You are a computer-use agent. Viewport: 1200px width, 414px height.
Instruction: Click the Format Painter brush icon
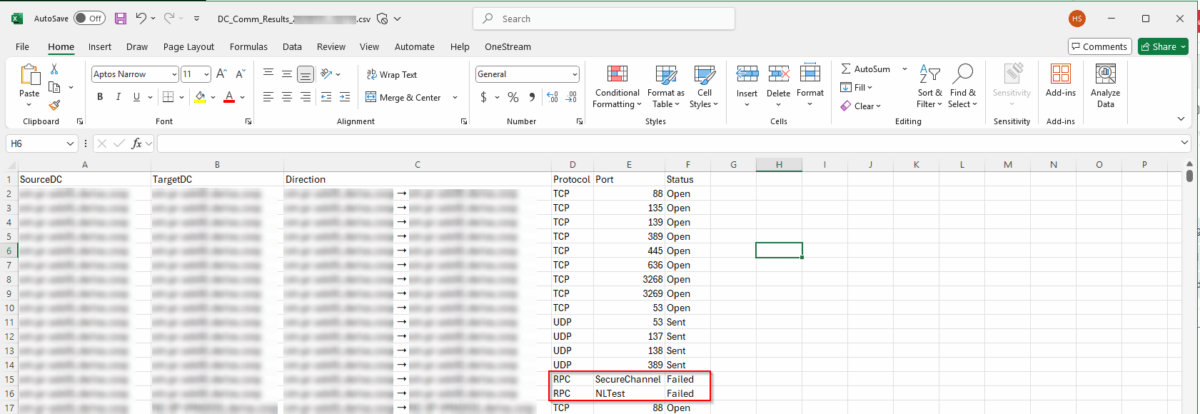click(54, 104)
